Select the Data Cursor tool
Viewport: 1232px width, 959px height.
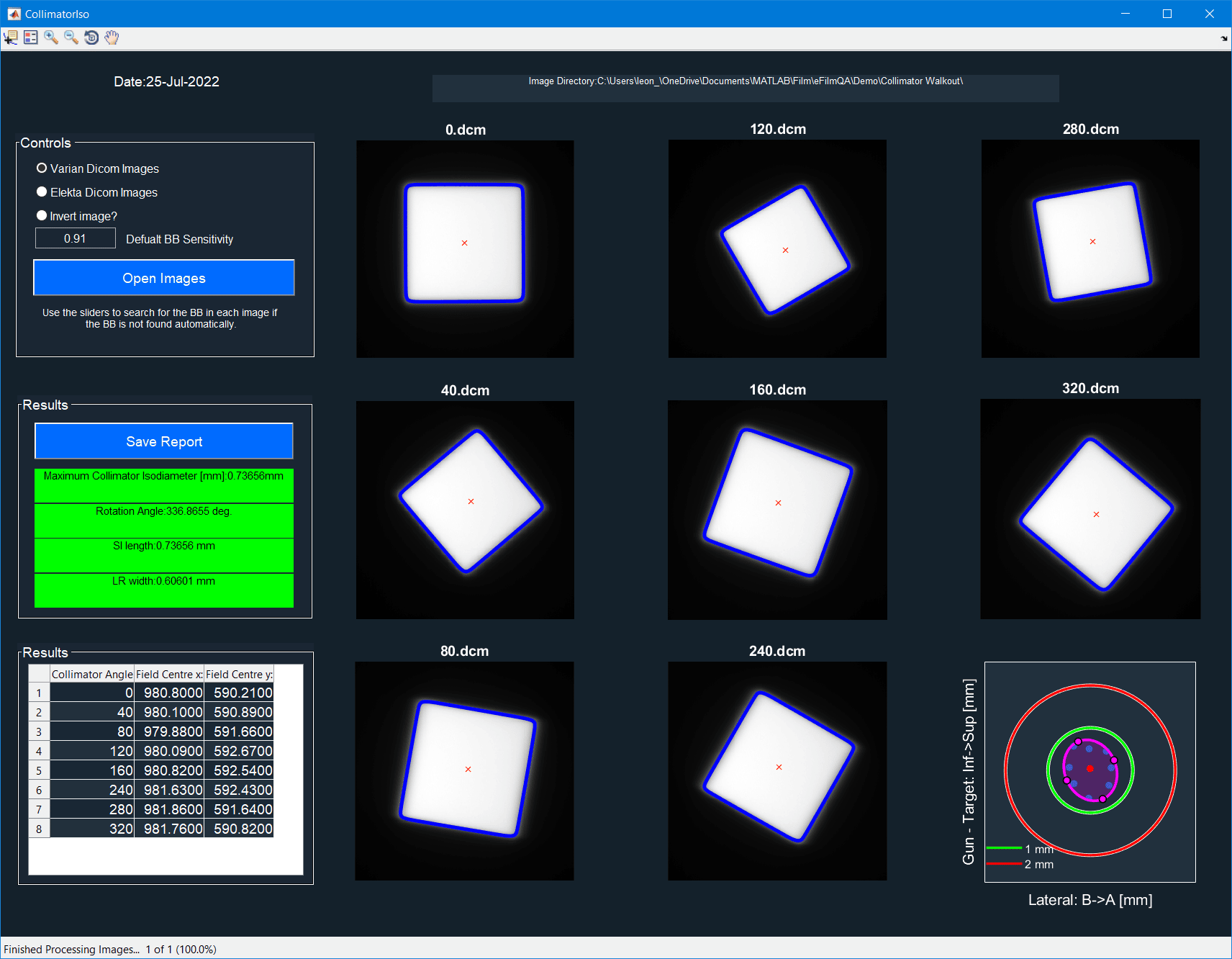(x=10, y=37)
